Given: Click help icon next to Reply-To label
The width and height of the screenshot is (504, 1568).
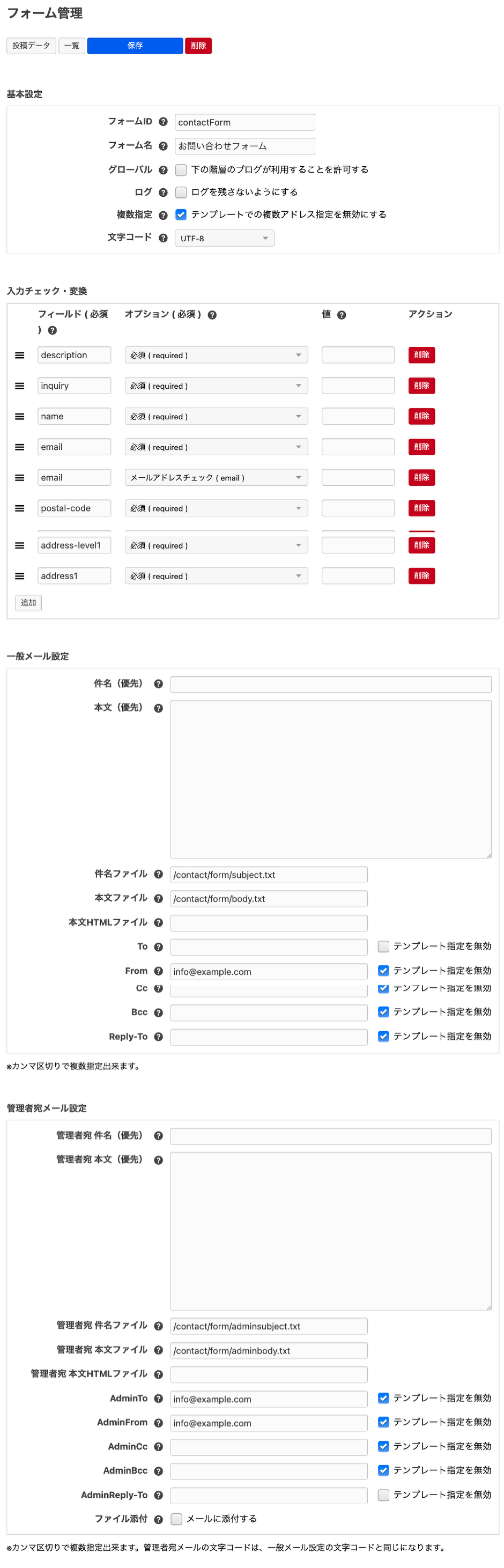Looking at the screenshot, I should (158, 1037).
